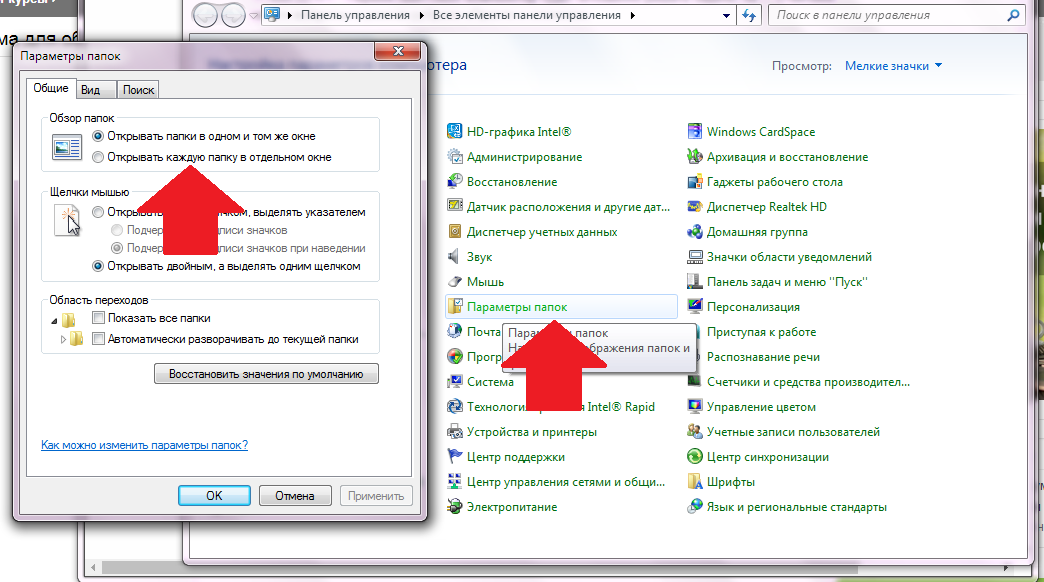Open the Распознавание речи link
Image resolution: width=1044 pixels, height=582 pixels.
click(x=763, y=357)
